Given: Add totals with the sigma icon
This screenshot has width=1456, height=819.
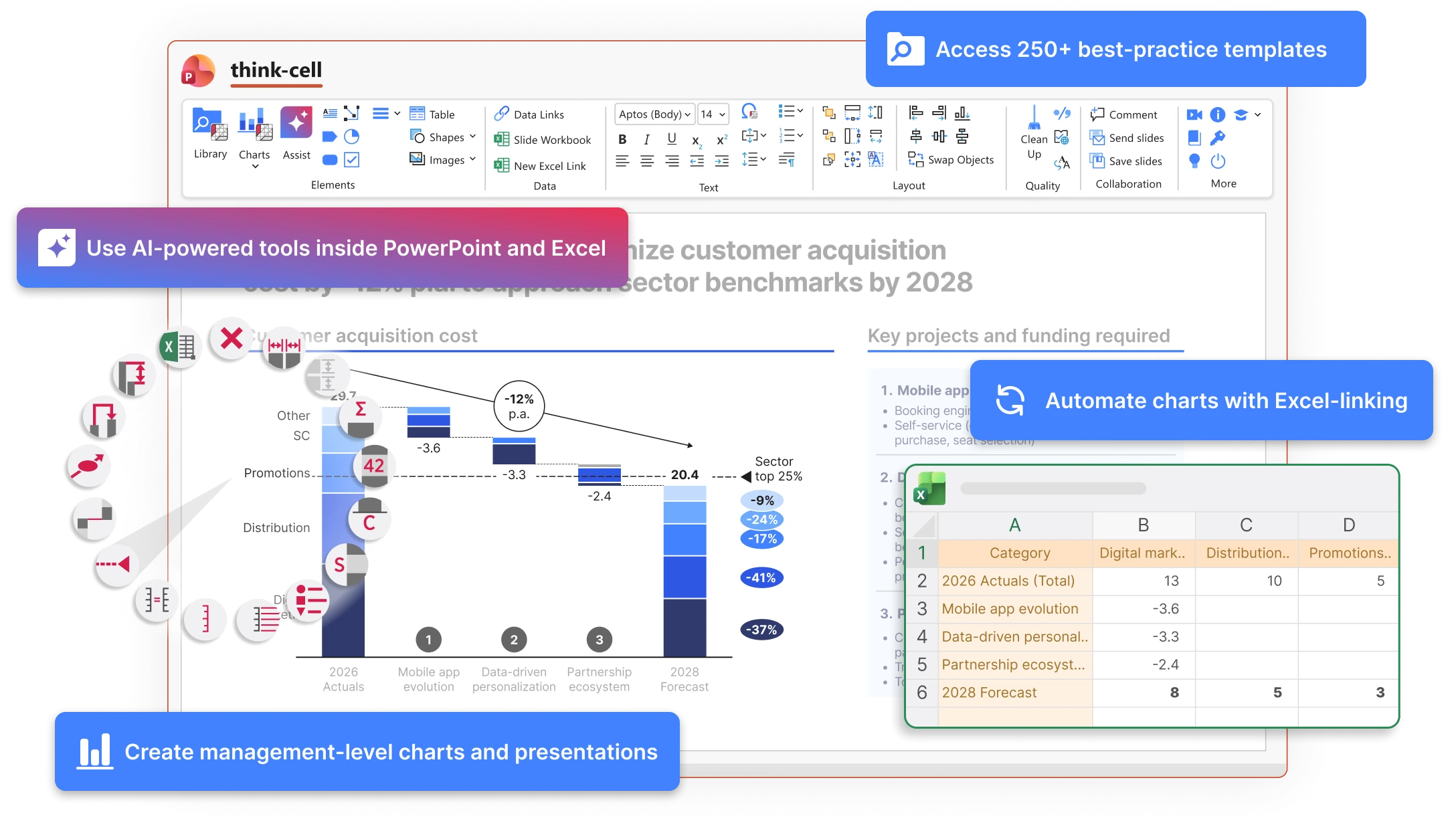Looking at the screenshot, I should point(361,416).
